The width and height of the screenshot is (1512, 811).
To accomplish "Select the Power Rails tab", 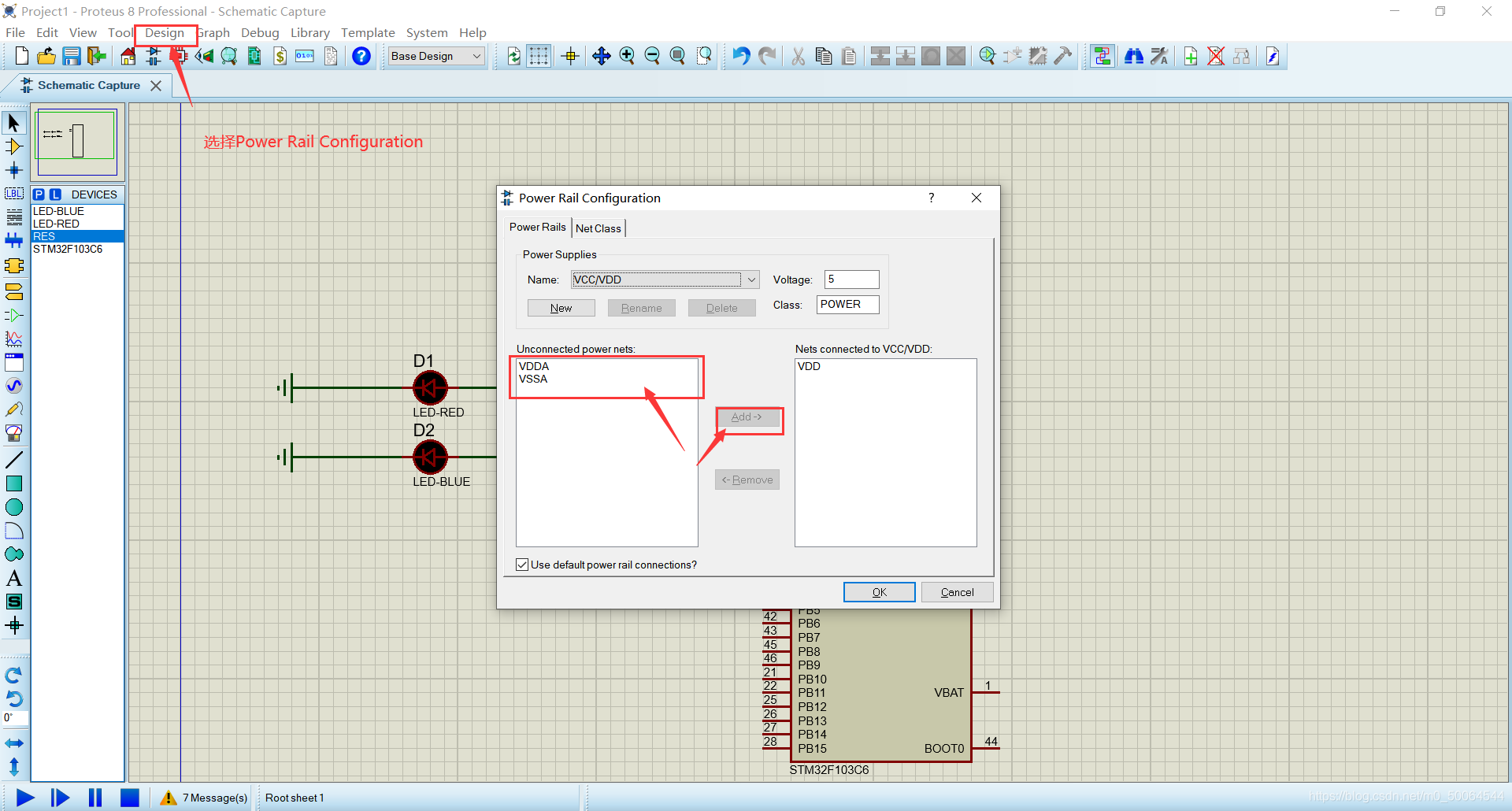I will pos(538,227).
